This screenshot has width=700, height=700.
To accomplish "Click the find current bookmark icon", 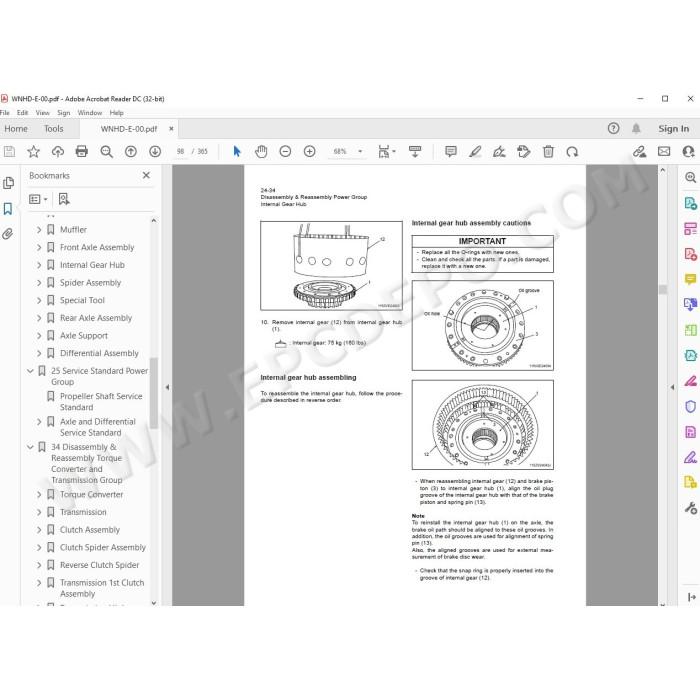I will 64,199.
